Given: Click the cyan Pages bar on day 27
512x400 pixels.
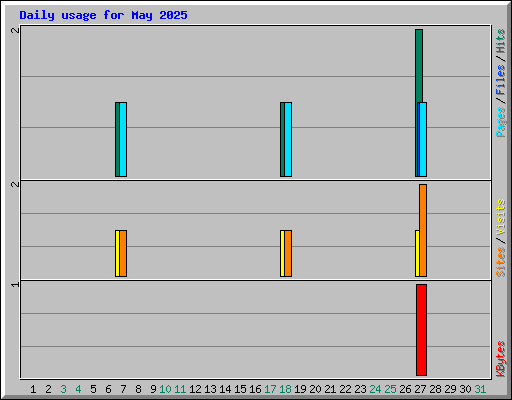Looking at the screenshot, I should pyautogui.click(x=423, y=139).
